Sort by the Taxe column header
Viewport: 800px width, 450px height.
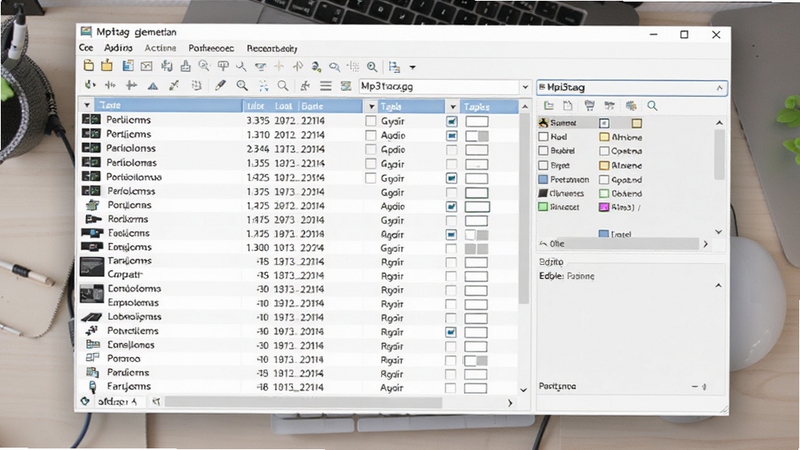tap(168, 105)
